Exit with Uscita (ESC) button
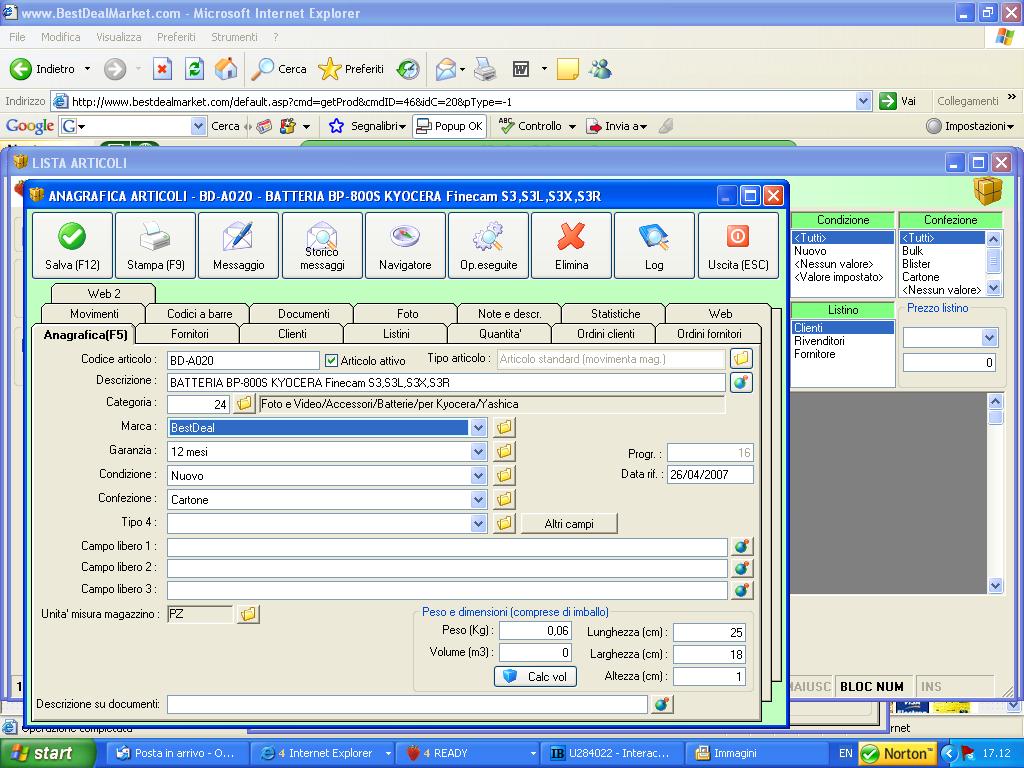Image resolution: width=1024 pixels, height=768 pixels. [x=738, y=245]
